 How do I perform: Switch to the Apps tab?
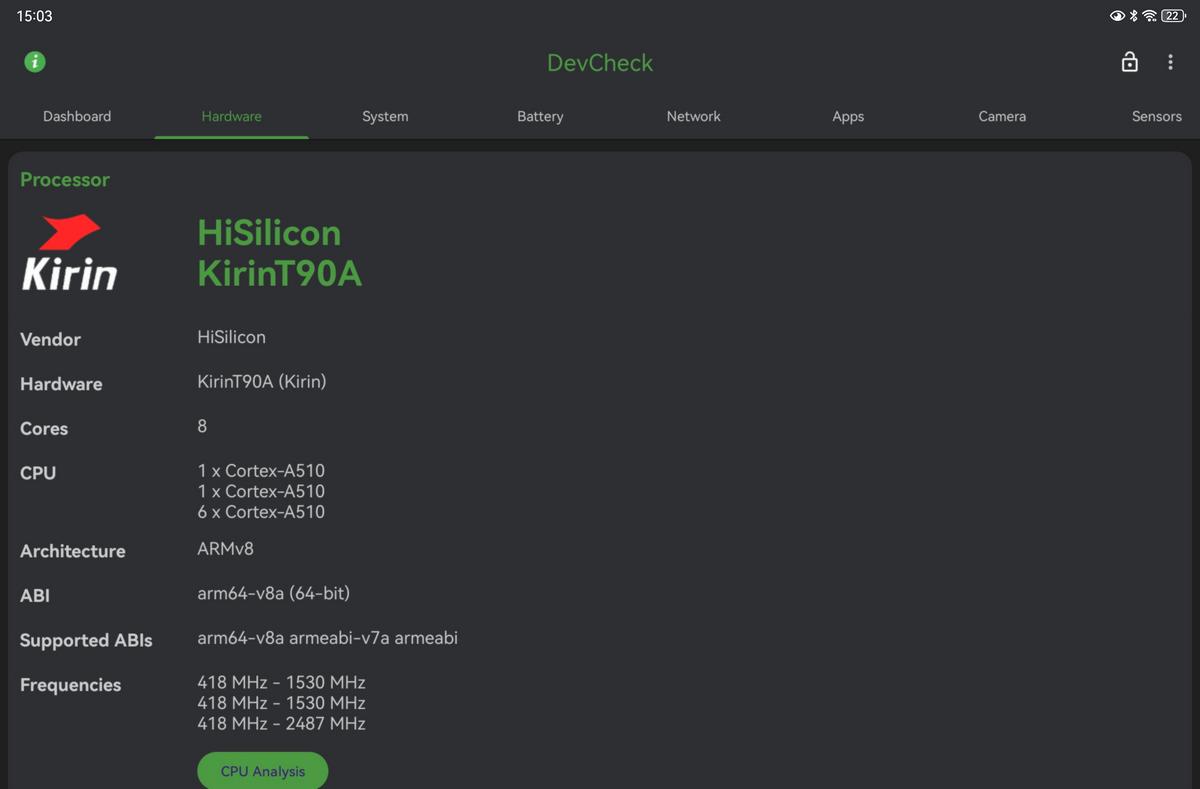[x=848, y=116]
